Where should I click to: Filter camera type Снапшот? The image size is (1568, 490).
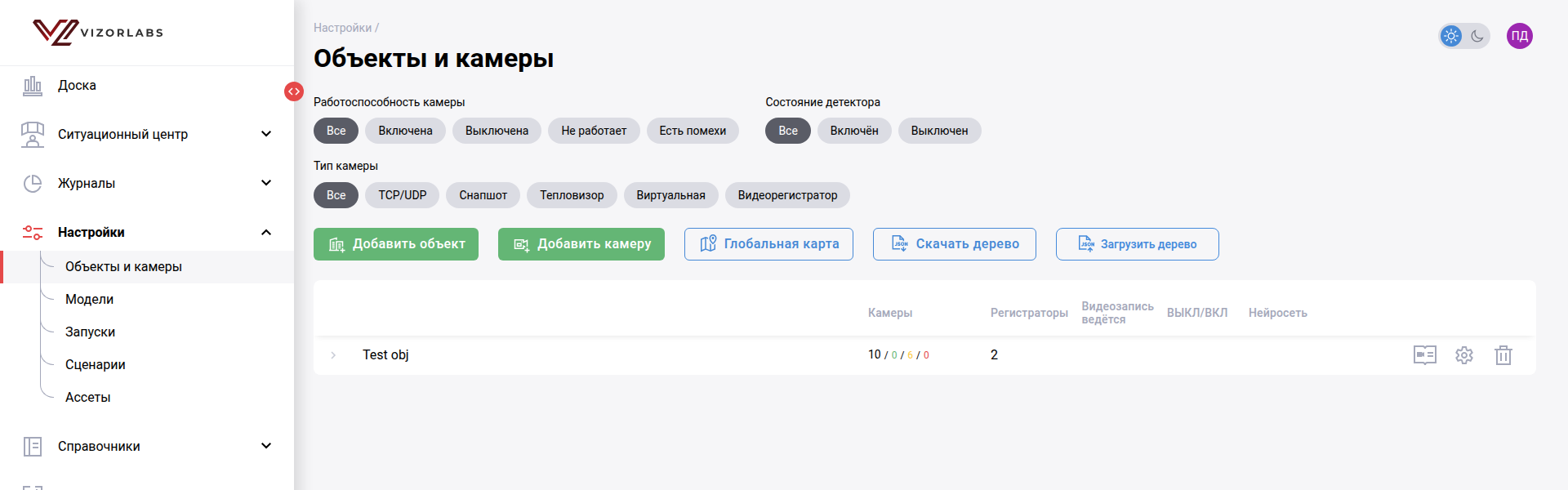pyautogui.click(x=483, y=195)
